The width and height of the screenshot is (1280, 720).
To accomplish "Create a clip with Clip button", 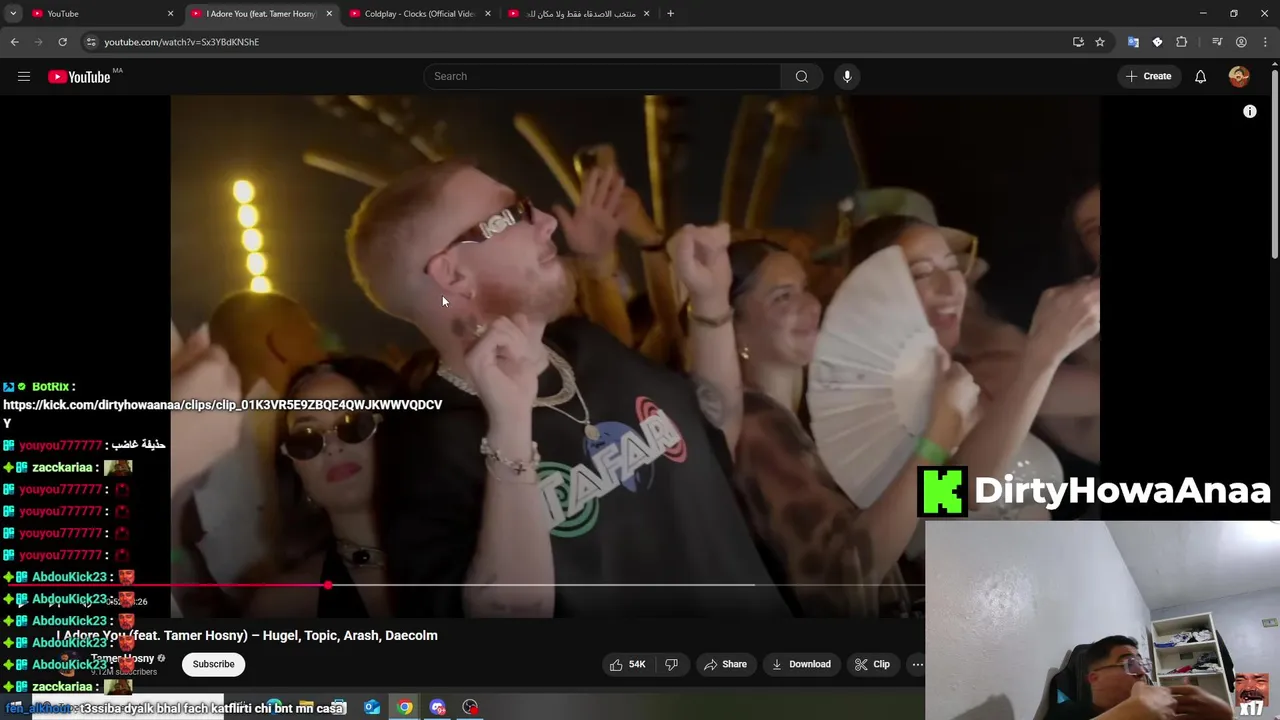I will pyautogui.click(x=872, y=664).
